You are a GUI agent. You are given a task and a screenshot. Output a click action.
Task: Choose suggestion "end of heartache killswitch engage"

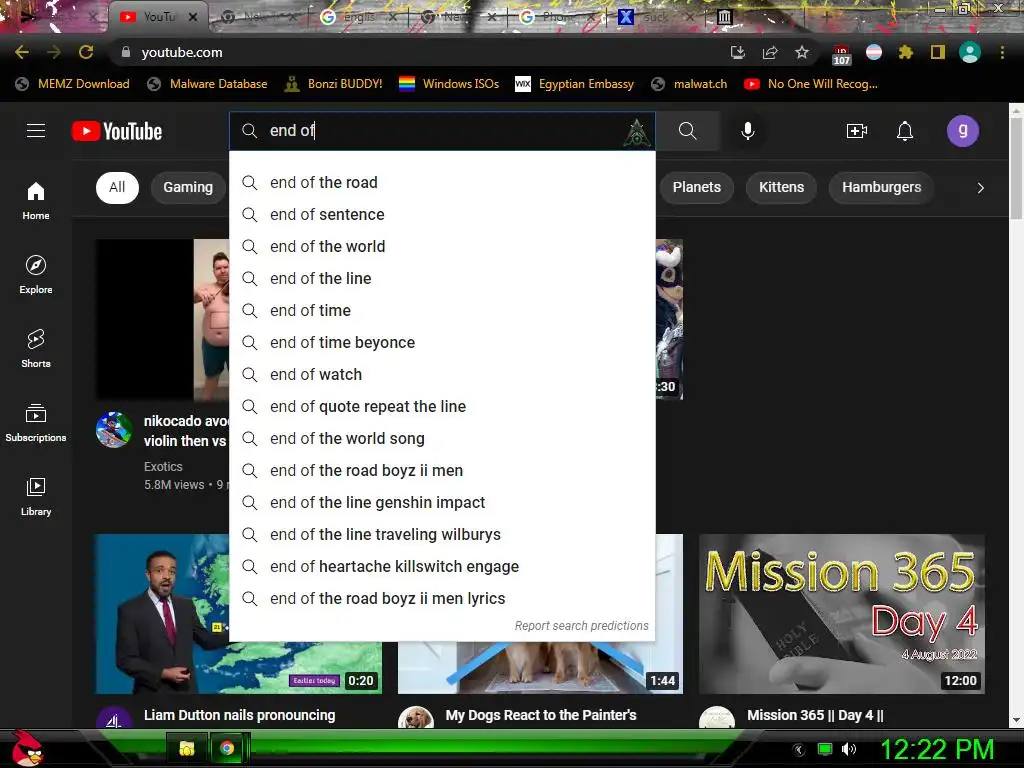click(x=442, y=566)
